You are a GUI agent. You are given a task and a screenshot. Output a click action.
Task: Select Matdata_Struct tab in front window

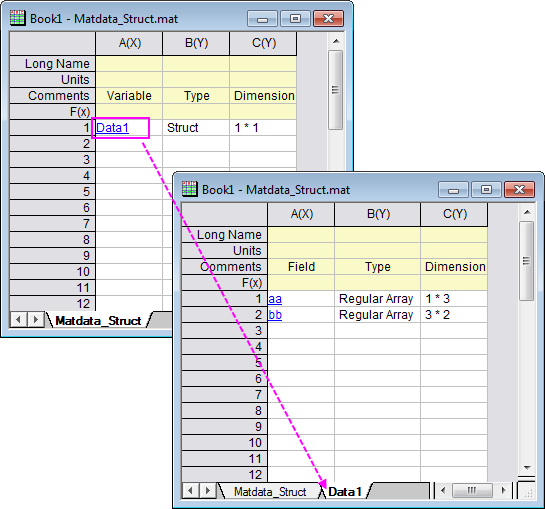tap(270, 492)
